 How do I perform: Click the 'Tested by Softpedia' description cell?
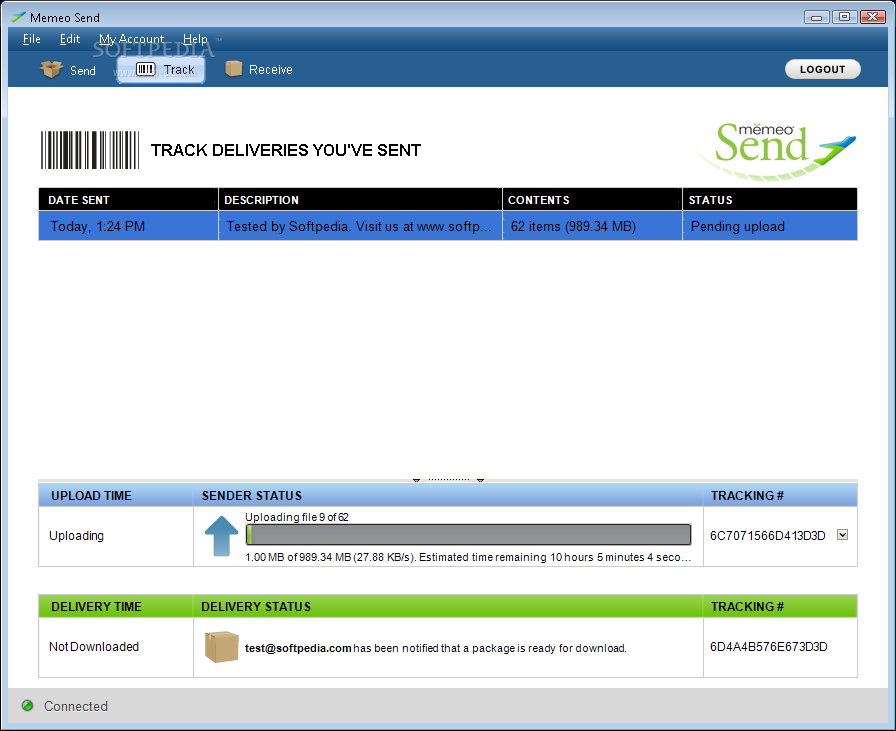pos(360,226)
